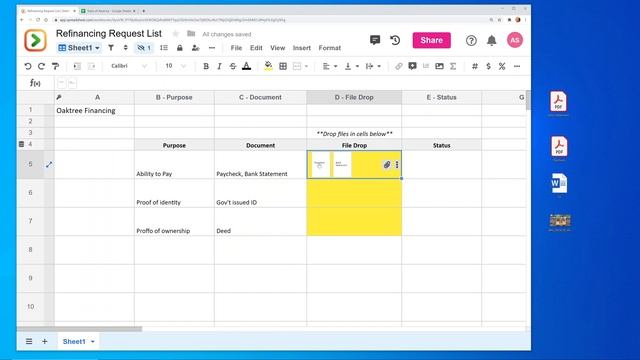Toggle the hidden columns eye indicator
Image resolution: width=640 pixels, height=360 pixels.
pos(144,48)
